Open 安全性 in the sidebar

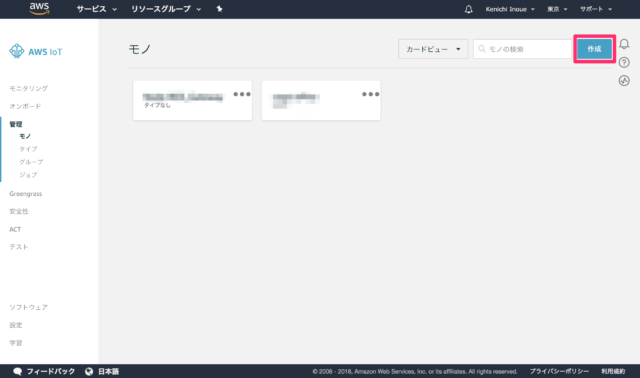coord(19,211)
